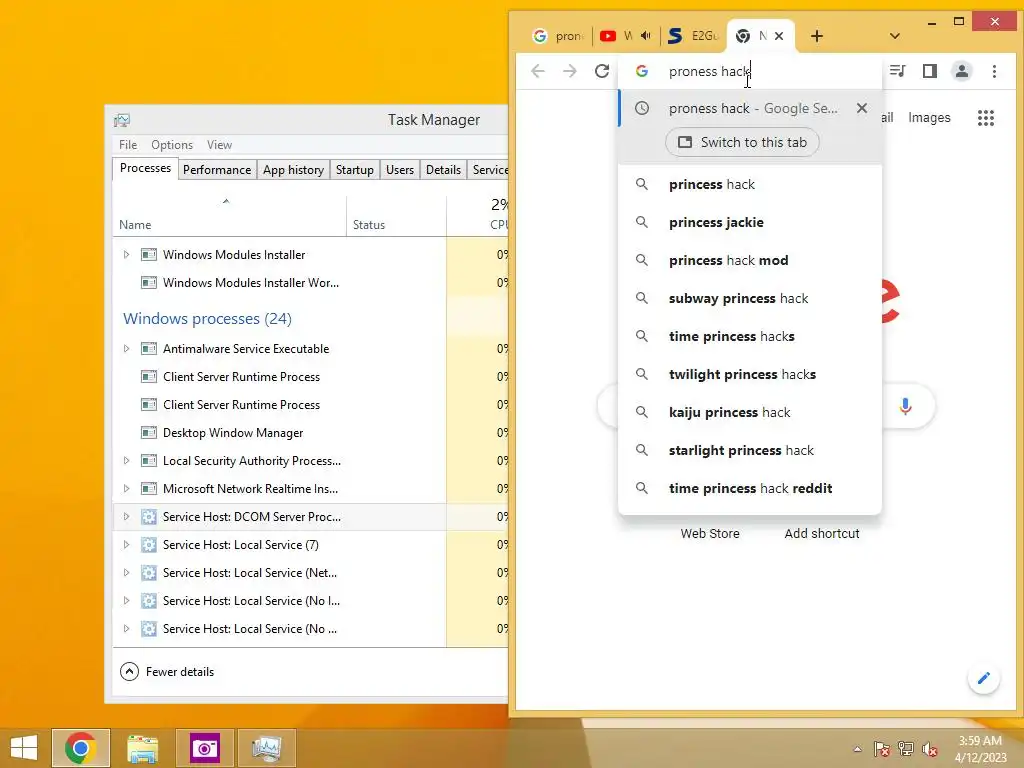Click Chrome's back navigation arrow
Viewport: 1024px width, 768px height.
click(537, 71)
